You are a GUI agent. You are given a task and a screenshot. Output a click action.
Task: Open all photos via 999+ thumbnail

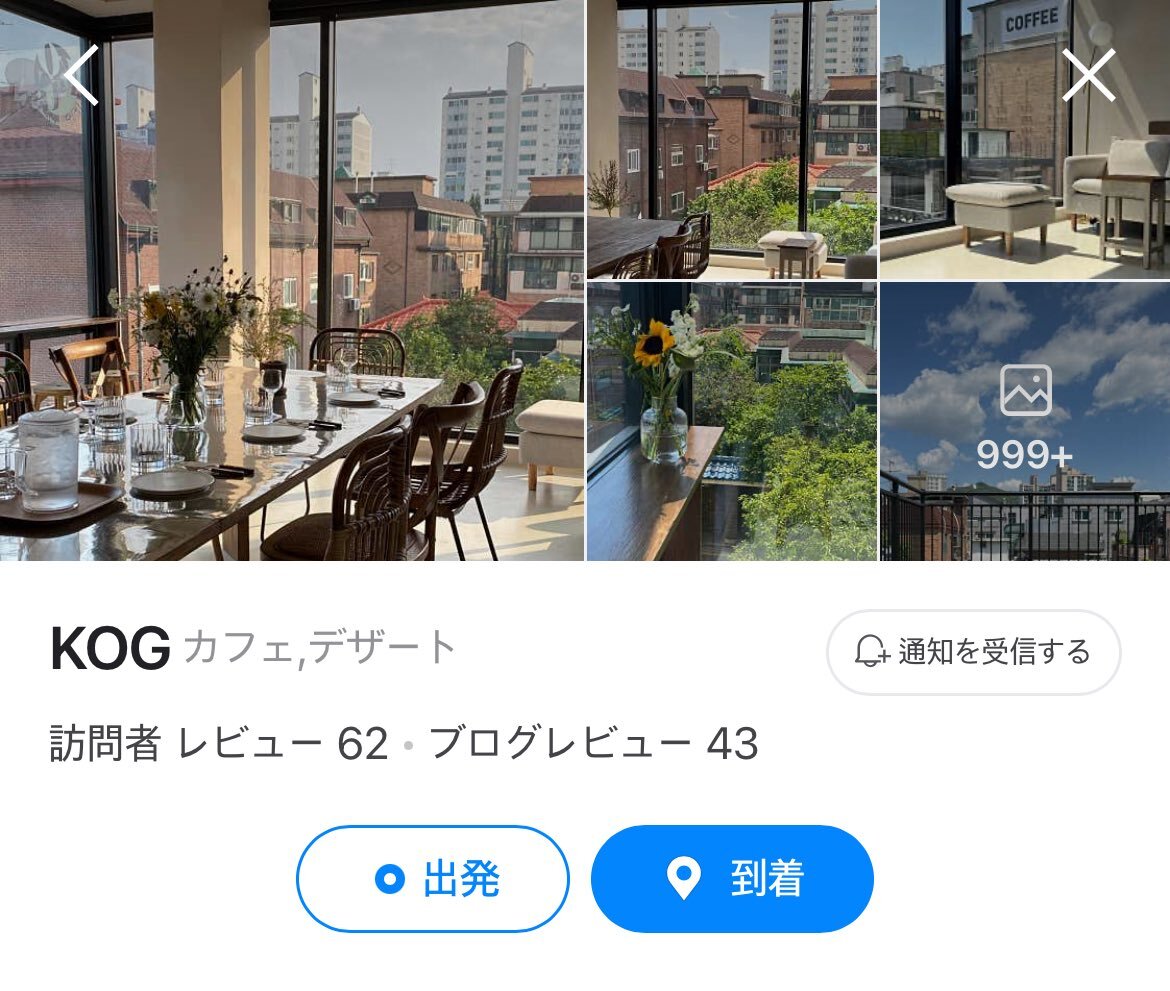(1025, 422)
